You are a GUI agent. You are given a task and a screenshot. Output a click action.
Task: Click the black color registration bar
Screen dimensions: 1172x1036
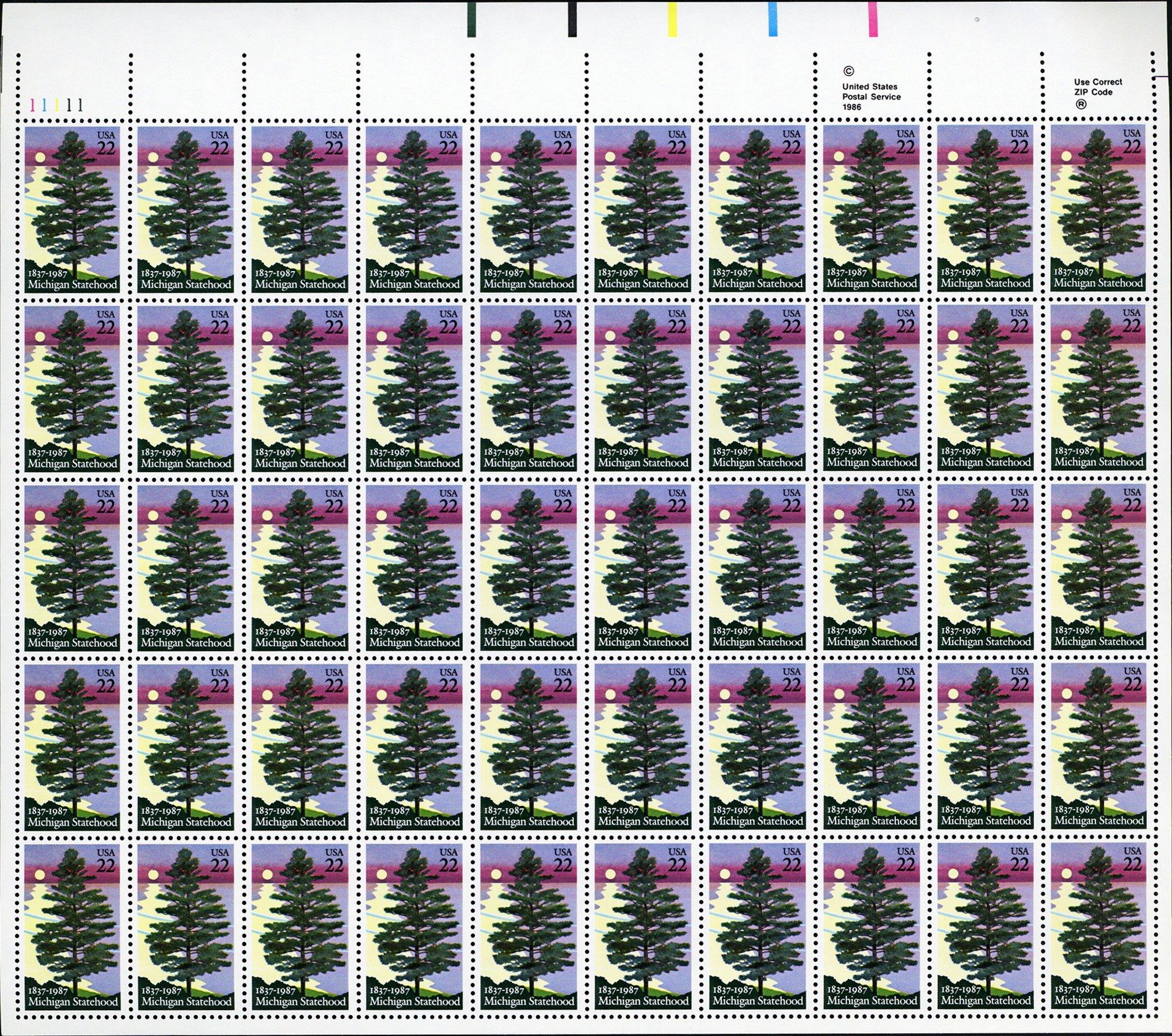[572, 18]
